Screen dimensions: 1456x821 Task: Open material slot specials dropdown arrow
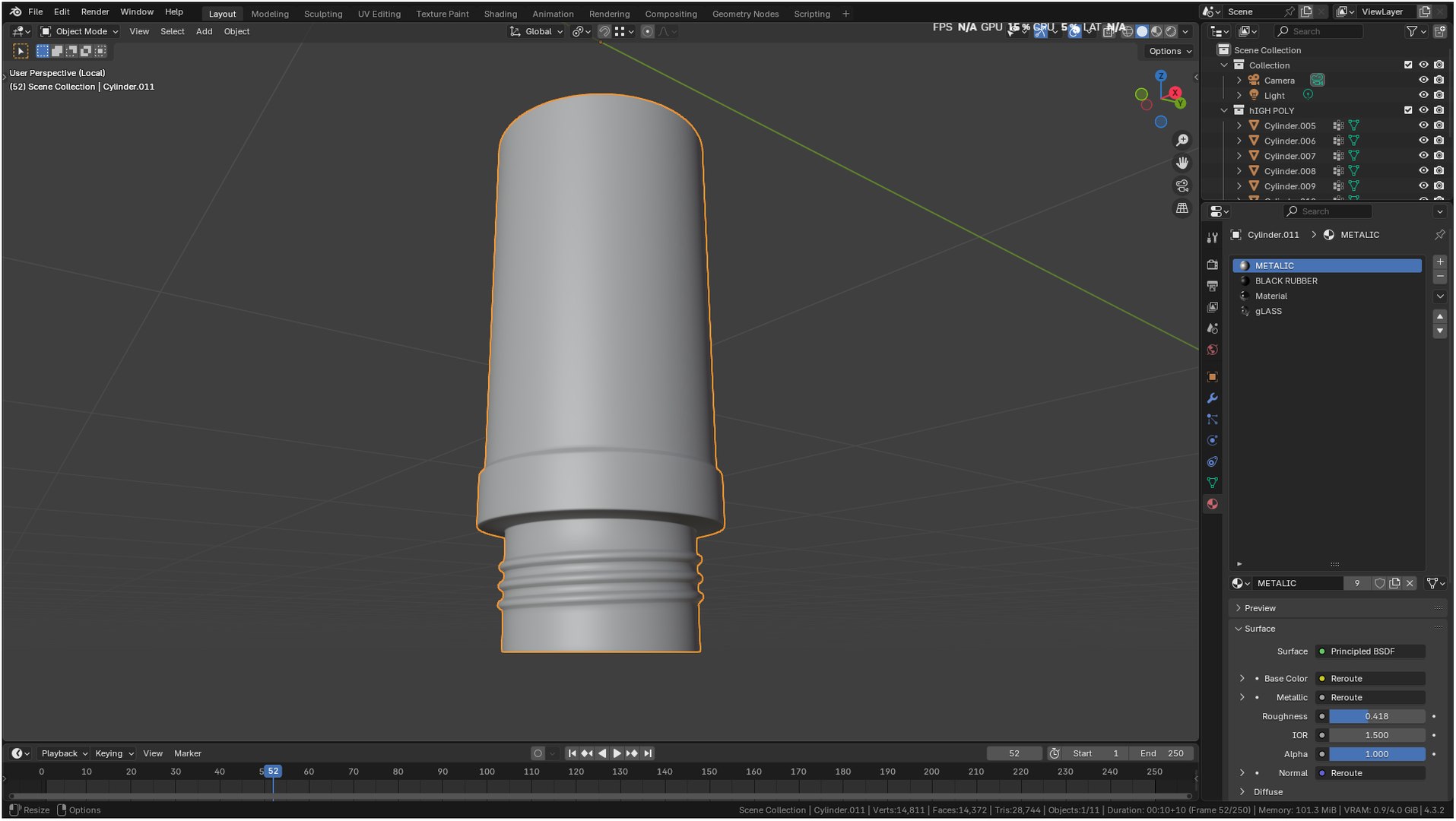pyautogui.click(x=1439, y=296)
